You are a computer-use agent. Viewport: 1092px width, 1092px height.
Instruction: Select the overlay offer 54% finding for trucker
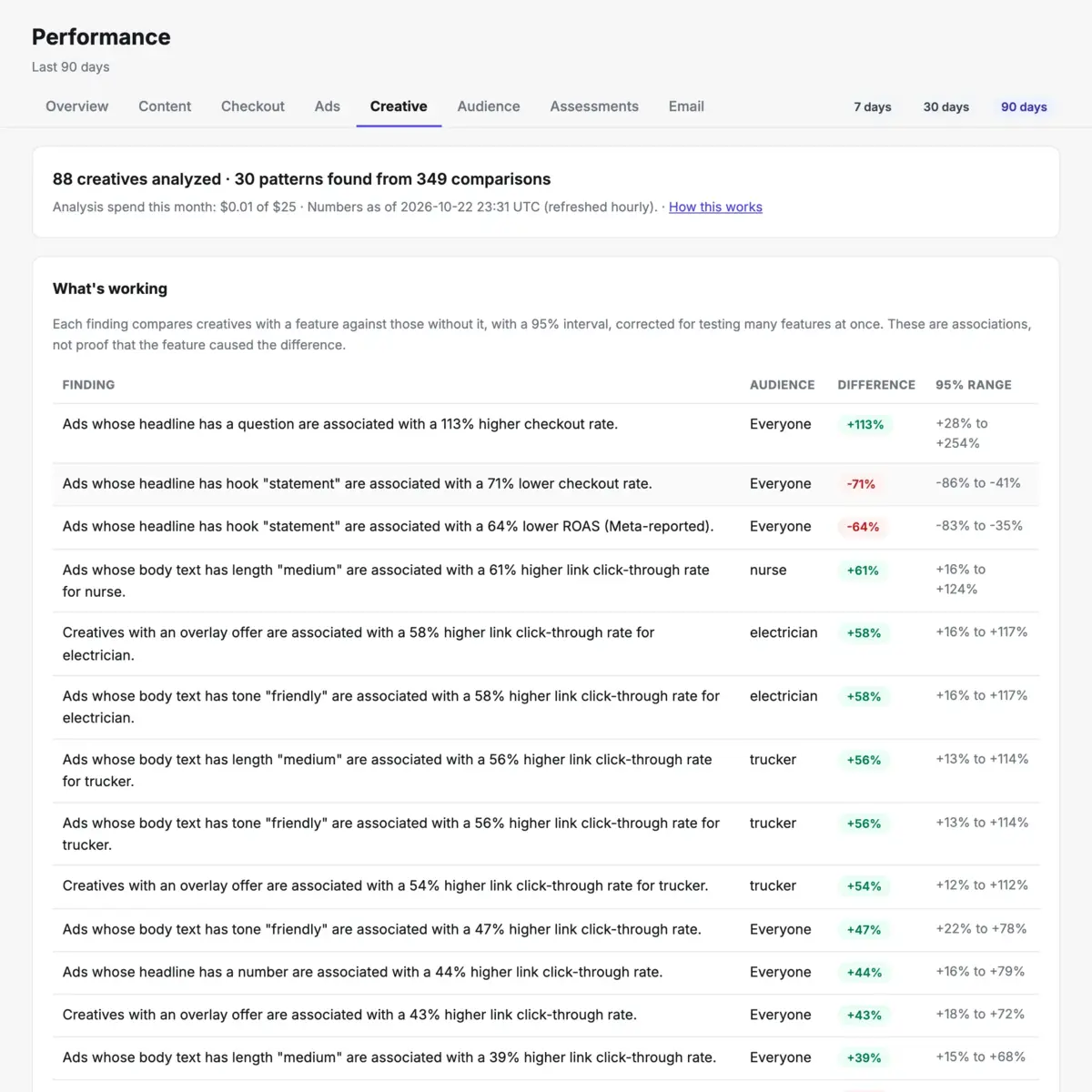click(546, 886)
